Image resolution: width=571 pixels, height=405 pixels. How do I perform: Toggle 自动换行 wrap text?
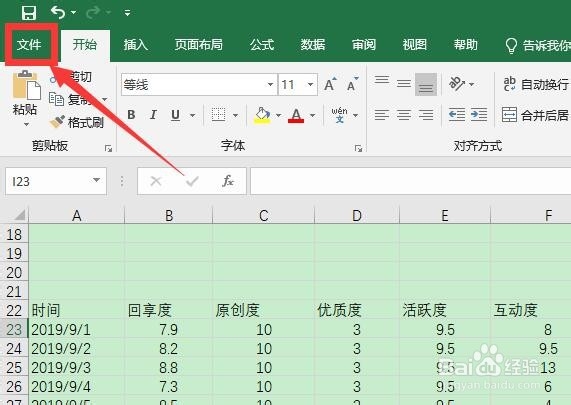coord(536,84)
